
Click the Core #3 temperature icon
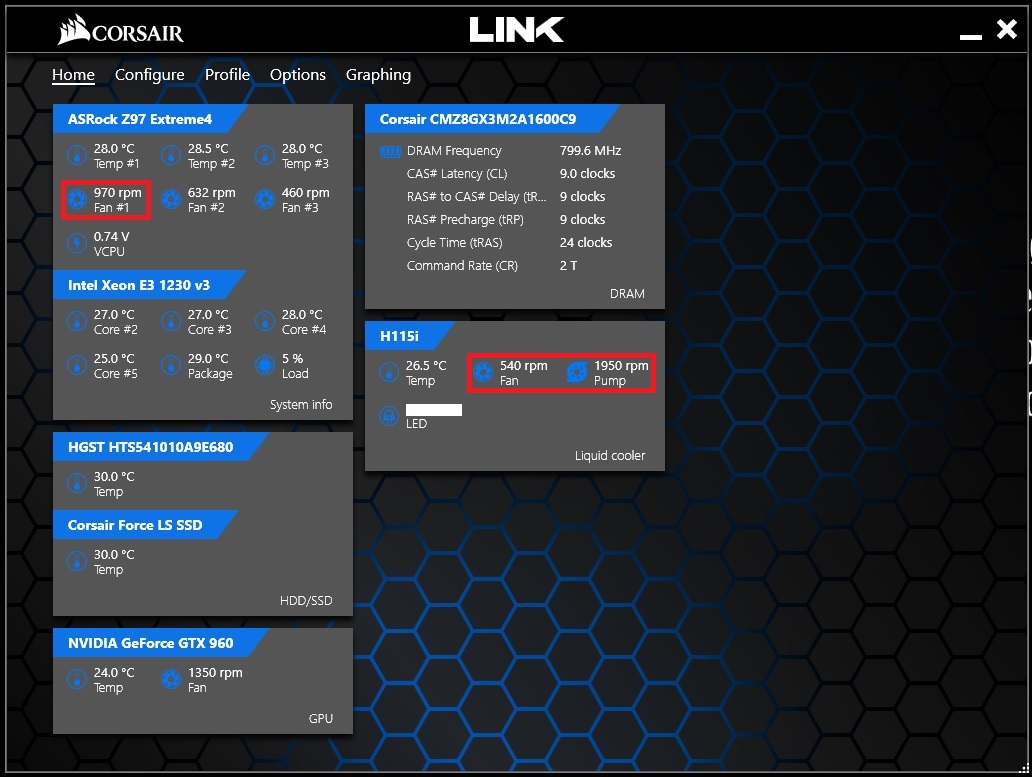pos(171,321)
